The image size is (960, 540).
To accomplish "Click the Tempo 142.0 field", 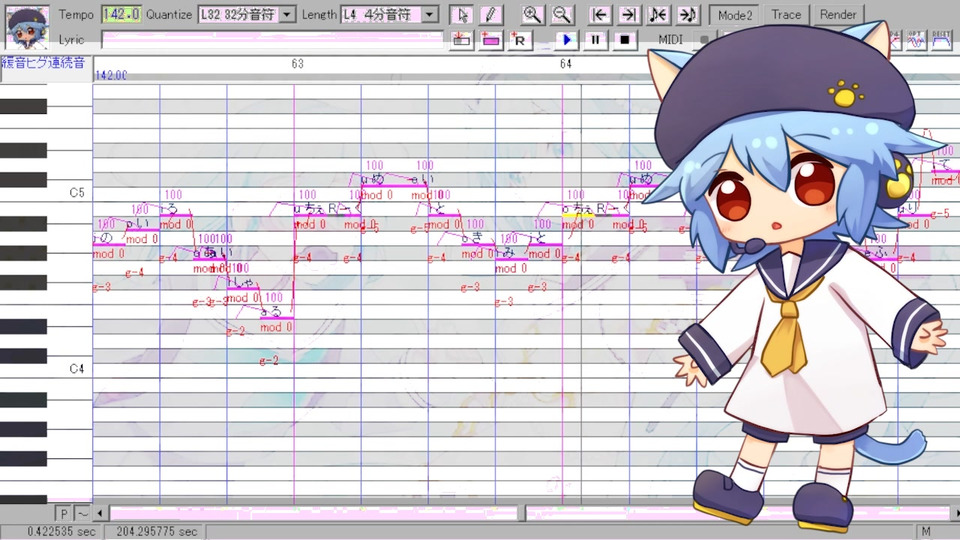I will point(121,15).
